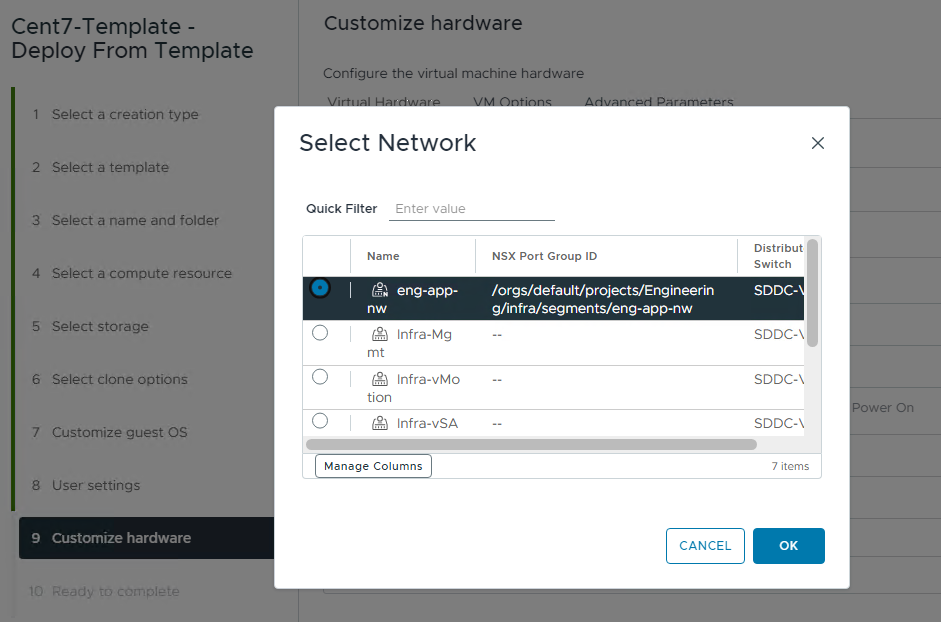Click the horizontal scrollbar of network table
Viewport: 941px width, 622px height.
tap(531, 444)
